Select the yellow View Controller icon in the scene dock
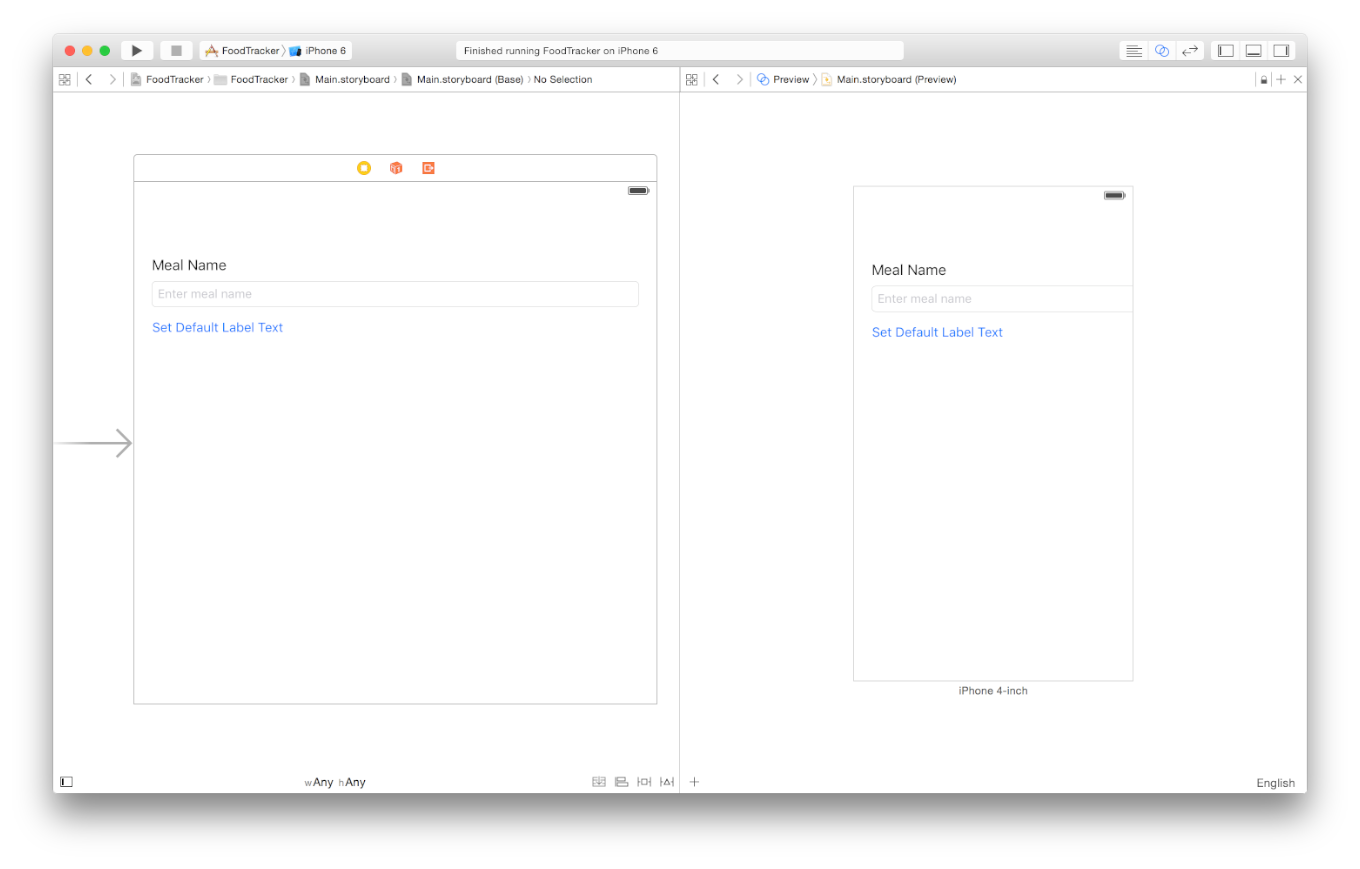The width and height of the screenshot is (1360, 869). click(x=364, y=168)
